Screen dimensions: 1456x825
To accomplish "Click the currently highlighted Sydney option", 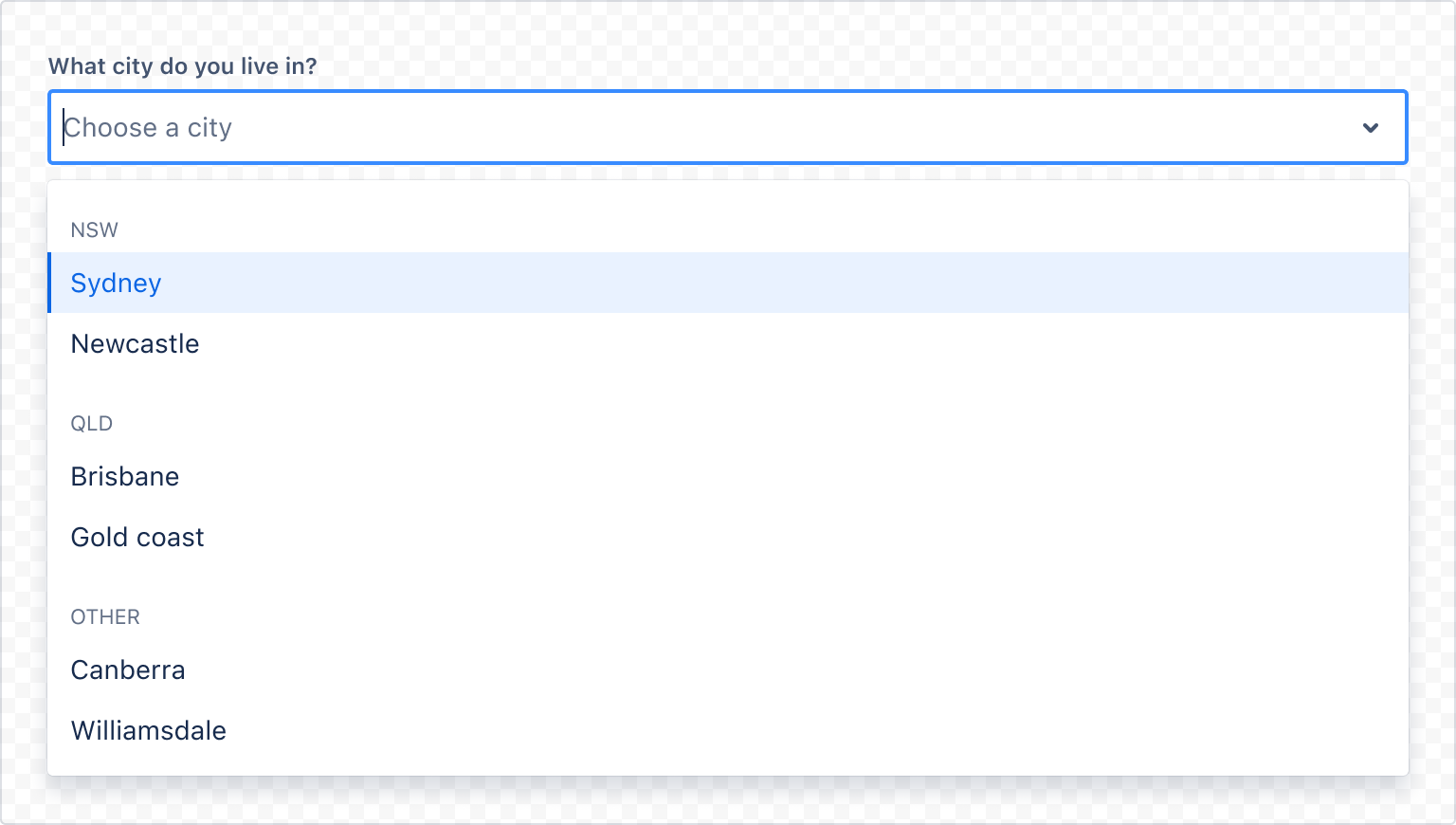I will coord(116,283).
